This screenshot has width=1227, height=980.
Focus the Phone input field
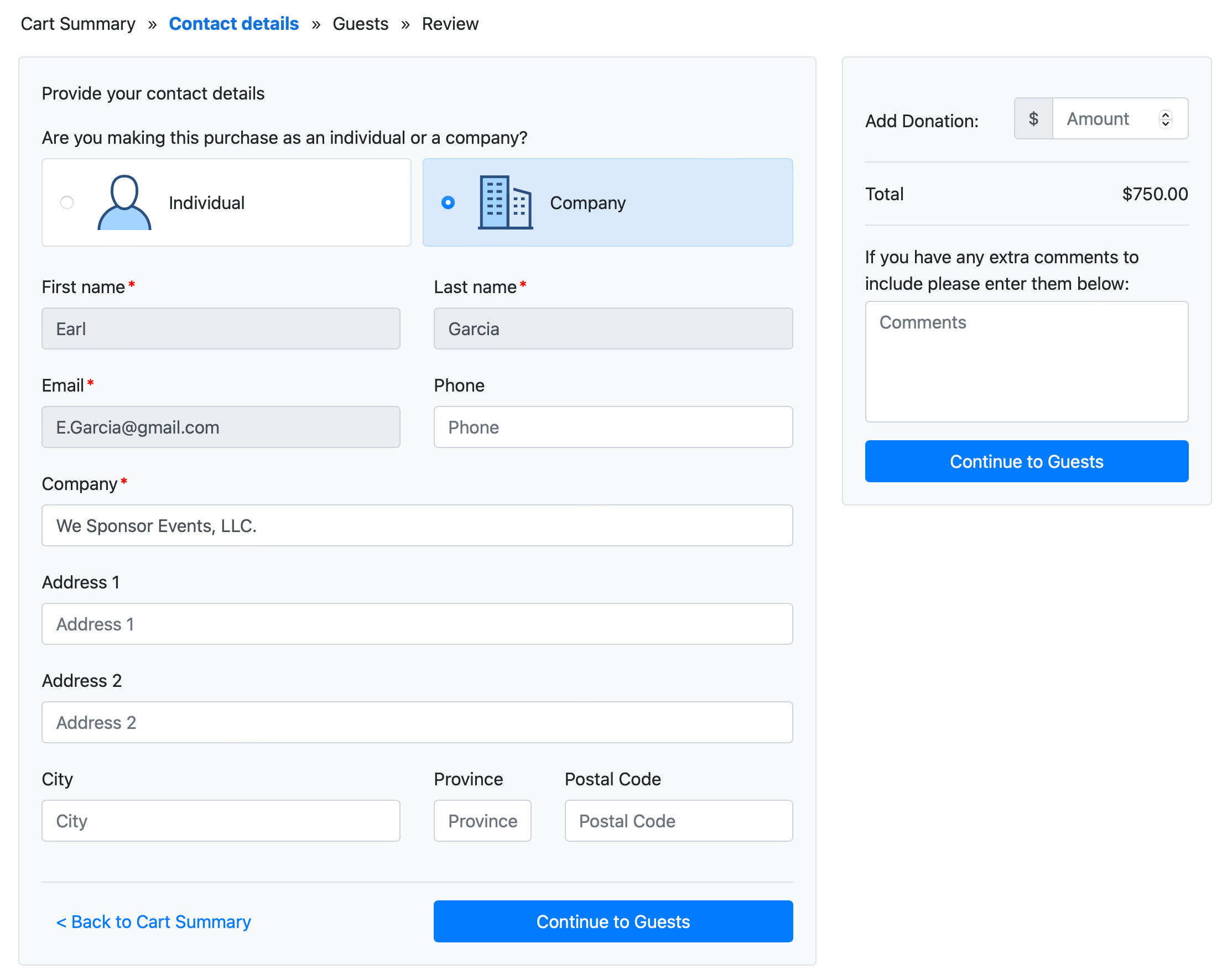(x=613, y=427)
